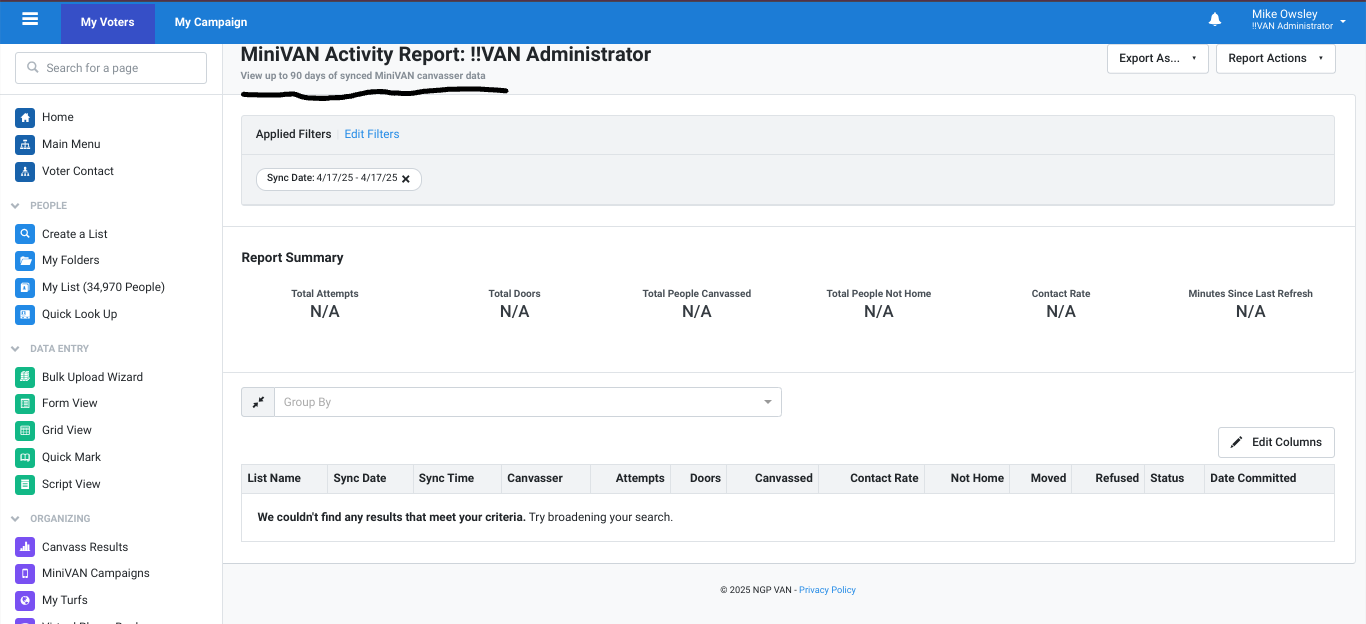Sort by the Refused column header
1366x624 pixels.
pyautogui.click(x=1117, y=478)
